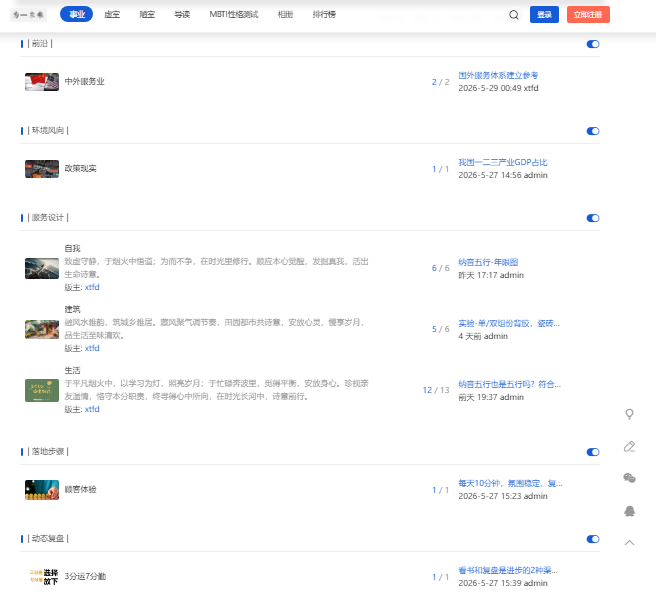
Task: Click the back-to-top arrow icon
Action: pyautogui.click(x=629, y=543)
